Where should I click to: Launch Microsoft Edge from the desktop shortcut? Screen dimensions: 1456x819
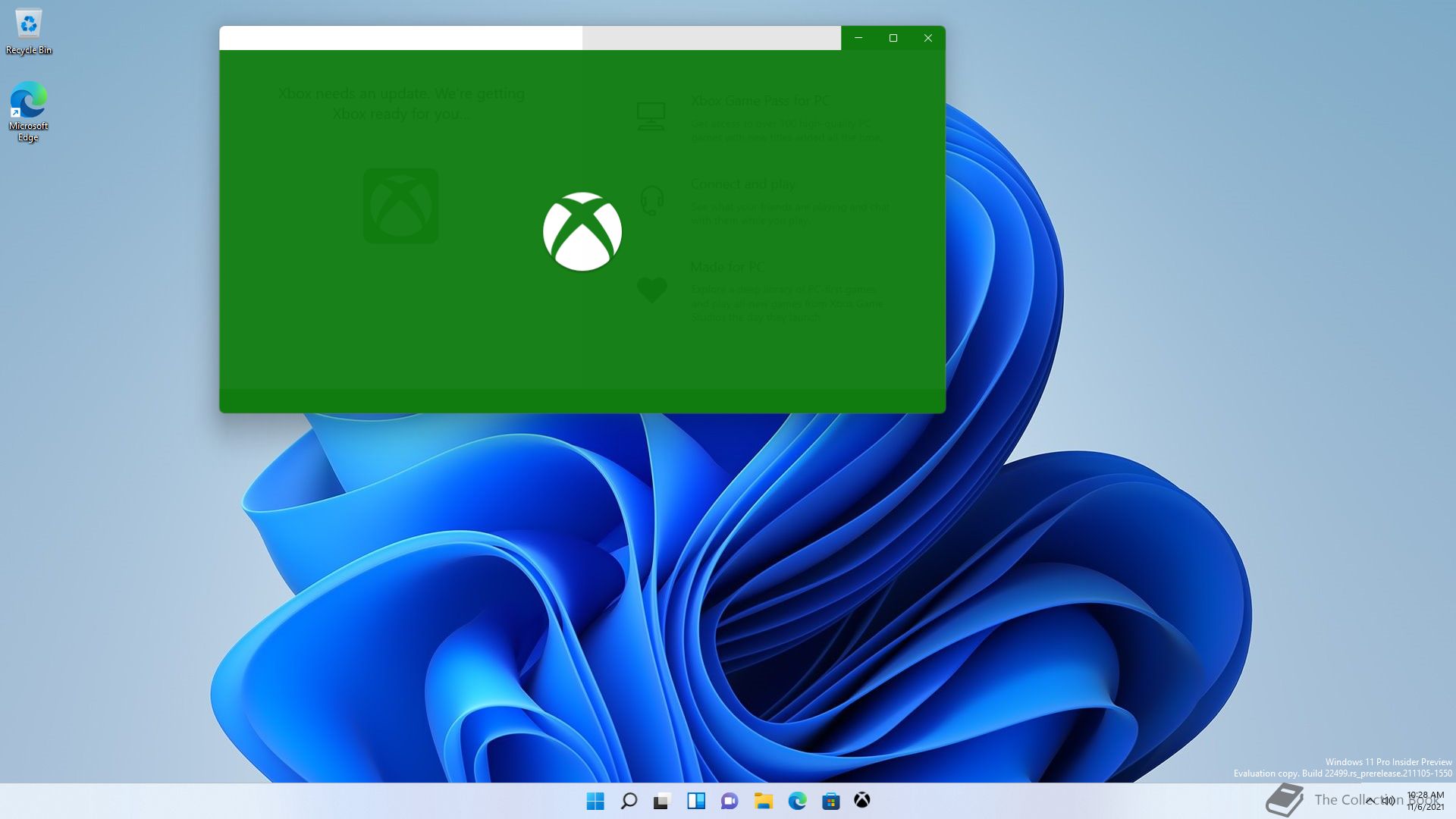pos(28,111)
